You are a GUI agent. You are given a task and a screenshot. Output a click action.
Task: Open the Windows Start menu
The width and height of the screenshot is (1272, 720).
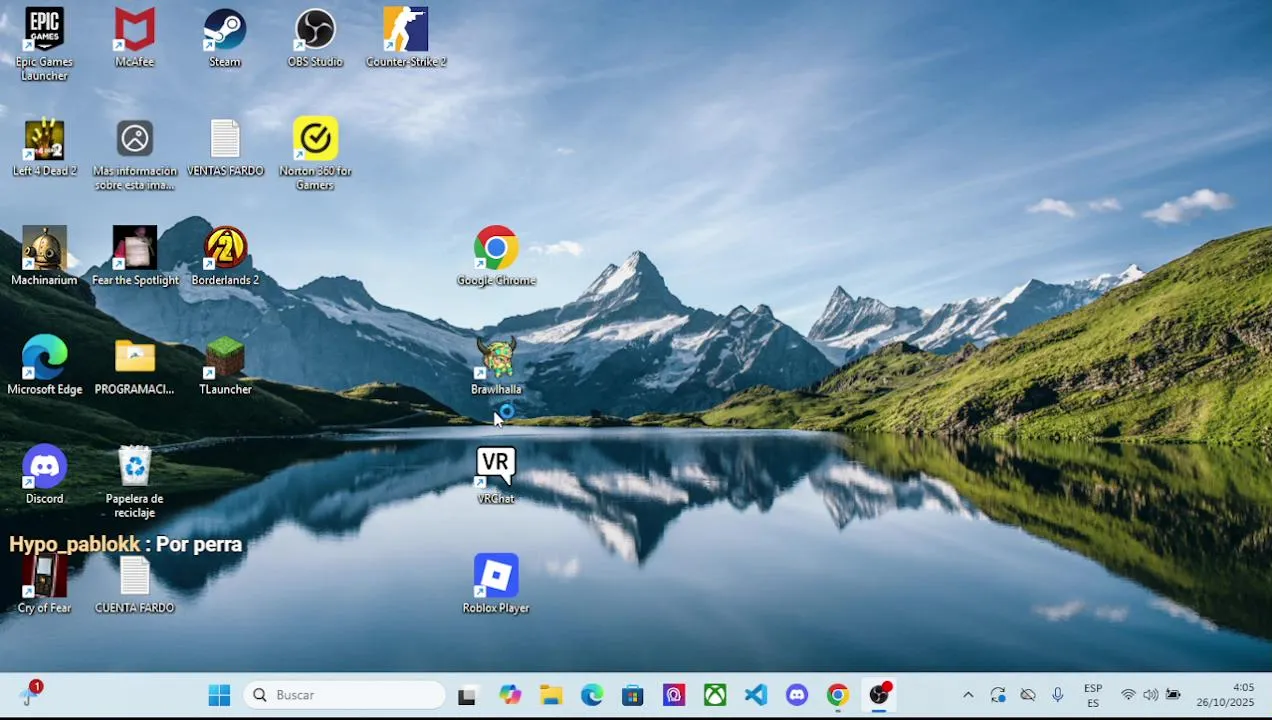point(219,695)
